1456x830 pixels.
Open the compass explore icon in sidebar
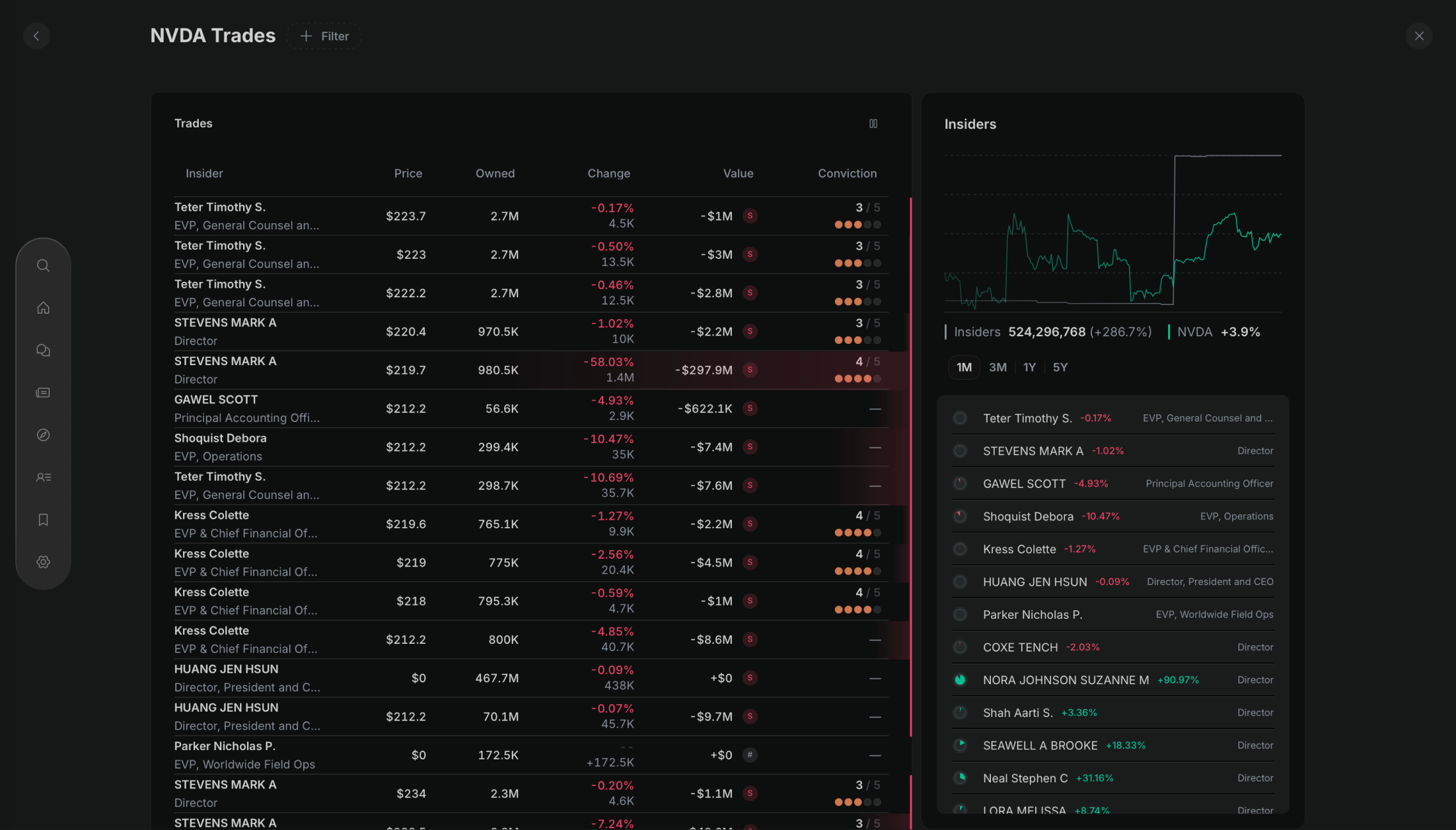pyautogui.click(x=43, y=435)
